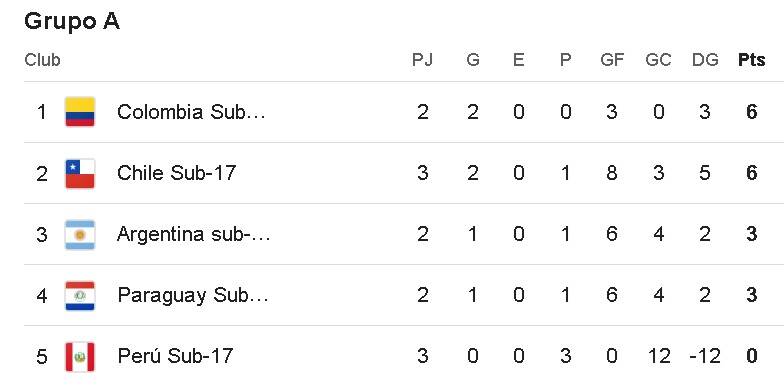Viewport: 784px width, 389px height.
Task: Click the GF column header
Action: [612, 60]
